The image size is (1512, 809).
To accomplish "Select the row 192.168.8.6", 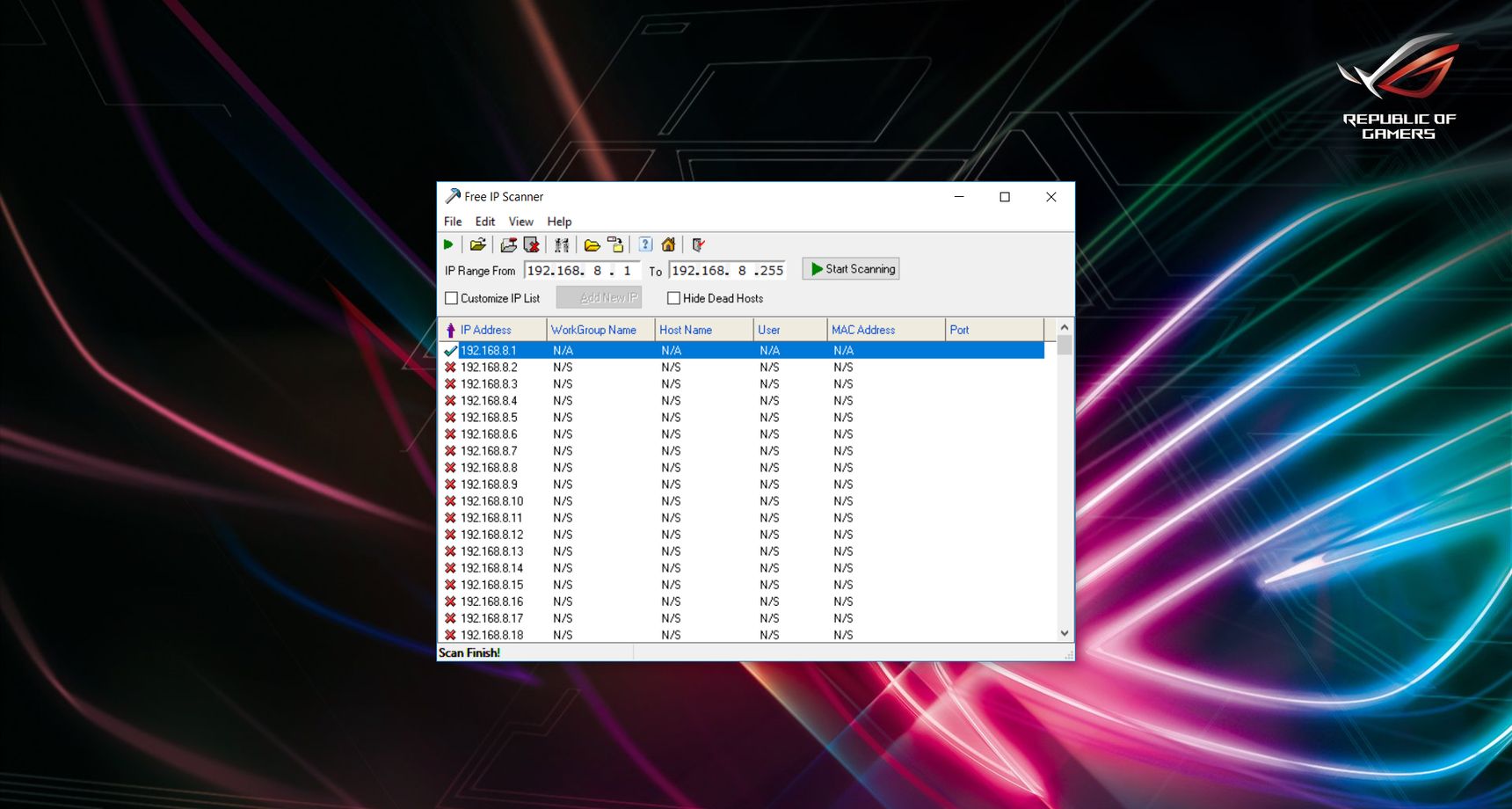I will pos(742,434).
